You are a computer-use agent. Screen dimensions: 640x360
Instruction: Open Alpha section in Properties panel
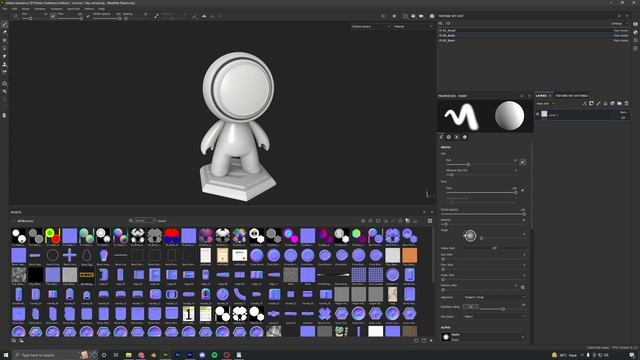449,137
